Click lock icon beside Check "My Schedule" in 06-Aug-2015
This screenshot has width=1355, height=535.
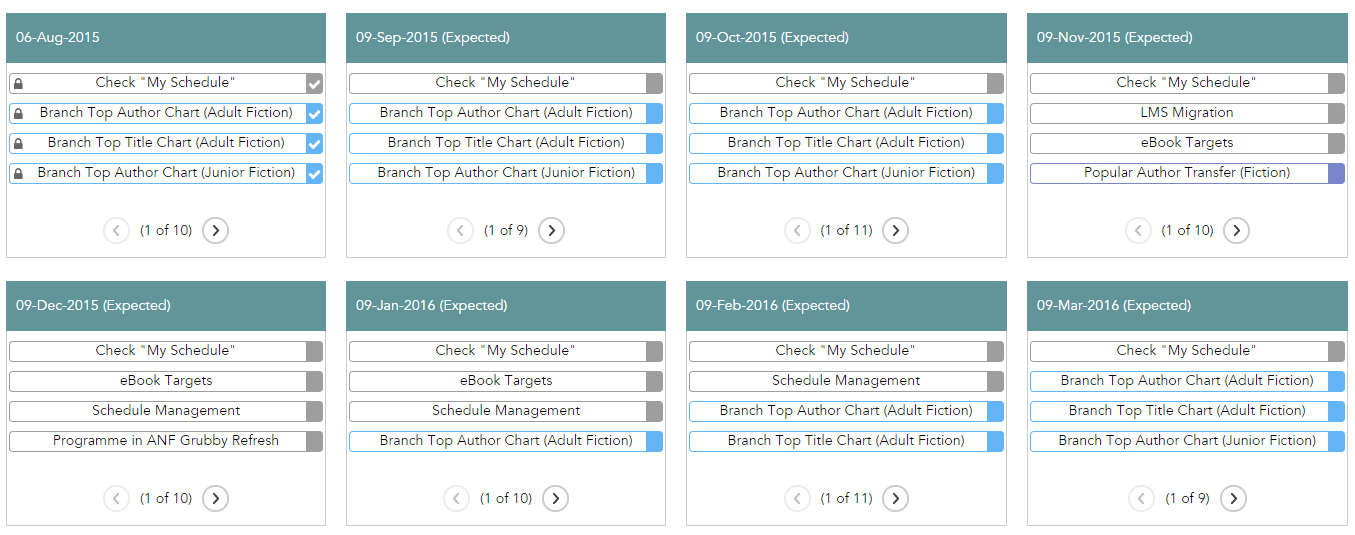click(x=18, y=84)
